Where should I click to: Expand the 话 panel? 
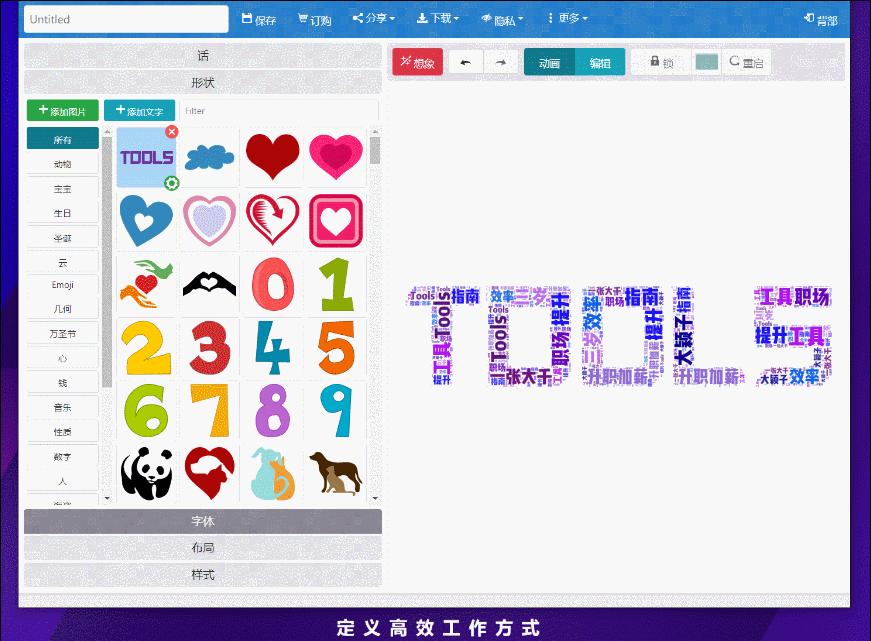click(203, 56)
